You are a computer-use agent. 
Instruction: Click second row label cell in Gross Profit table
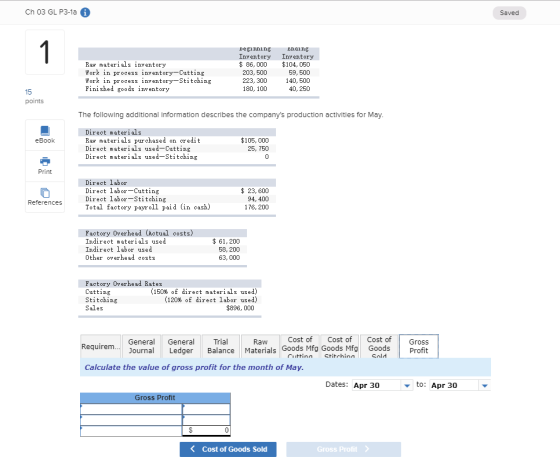(131, 420)
